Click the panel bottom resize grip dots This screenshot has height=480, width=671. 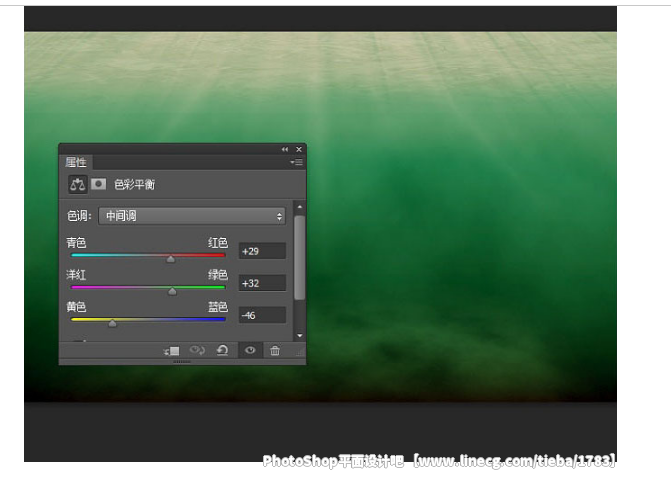(182, 362)
